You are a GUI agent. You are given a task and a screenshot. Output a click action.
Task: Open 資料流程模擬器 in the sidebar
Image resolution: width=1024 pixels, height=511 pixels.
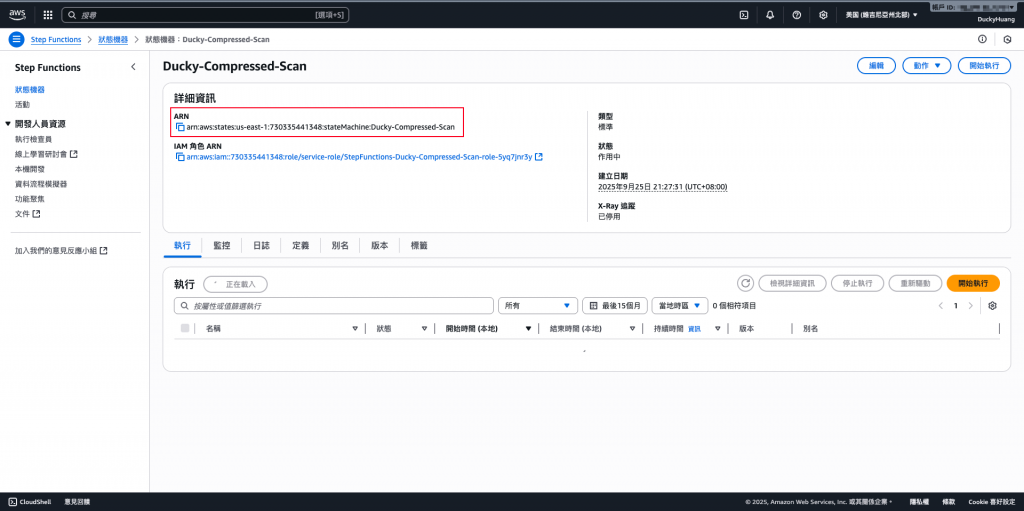tap(41, 184)
